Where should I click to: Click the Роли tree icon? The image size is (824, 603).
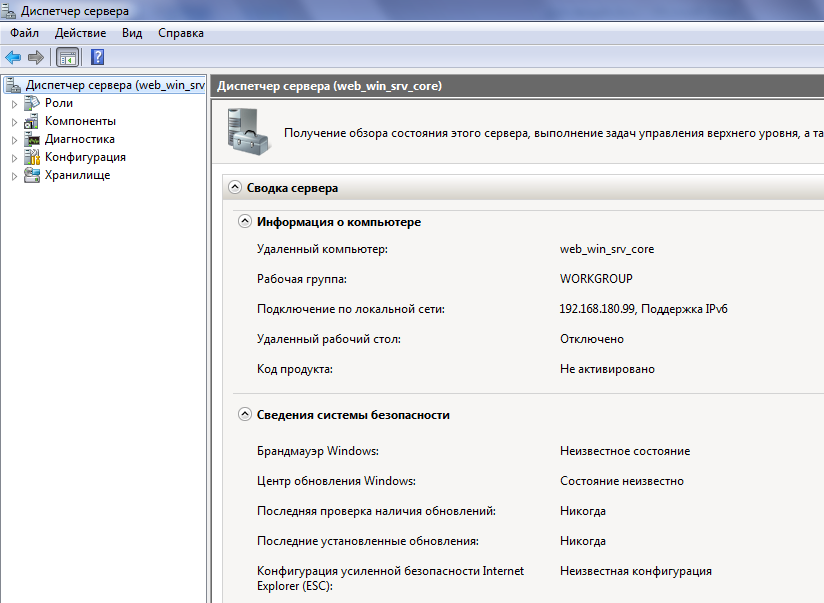click(32, 103)
